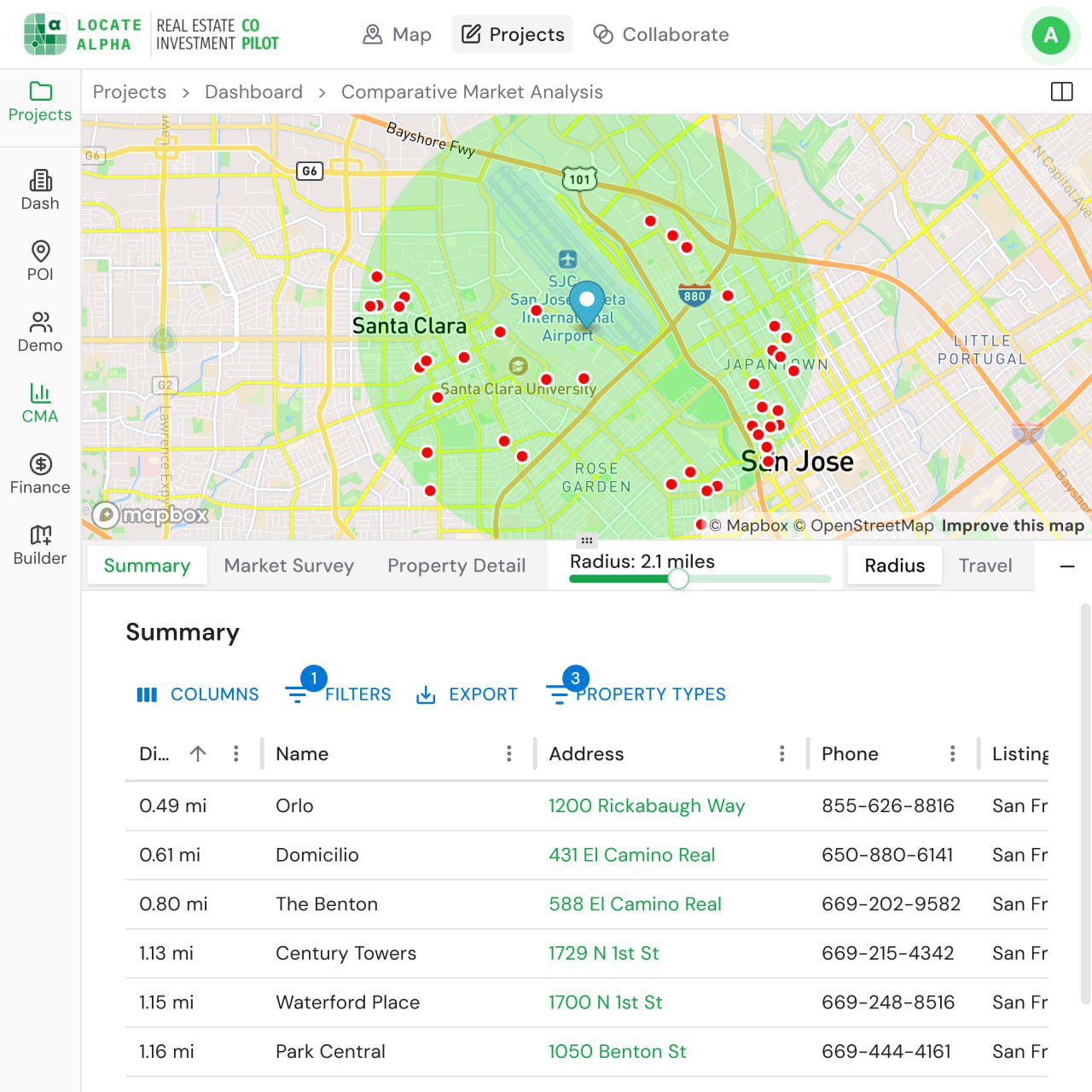Screen dimensions: 1092x1092
Task: Open FILTERS panel
Action: (x=339, y=694)
